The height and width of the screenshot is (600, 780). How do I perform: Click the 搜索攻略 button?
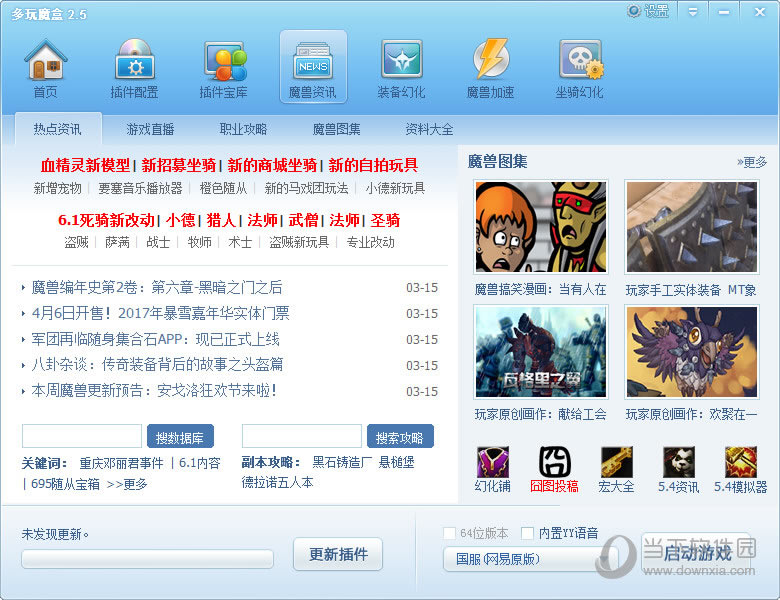tap(400, 436)
